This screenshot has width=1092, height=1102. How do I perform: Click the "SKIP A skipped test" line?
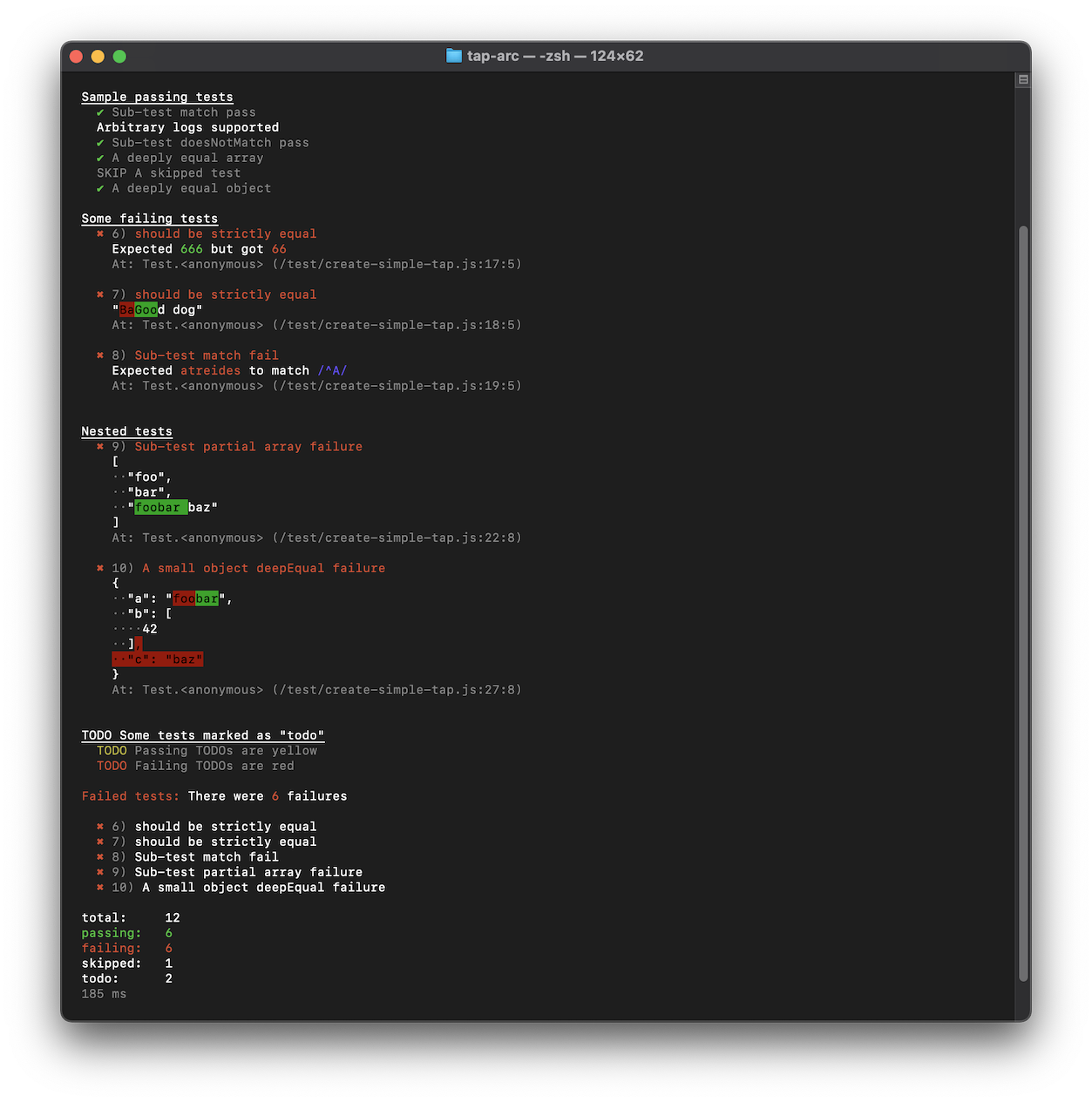click(168, 173)
